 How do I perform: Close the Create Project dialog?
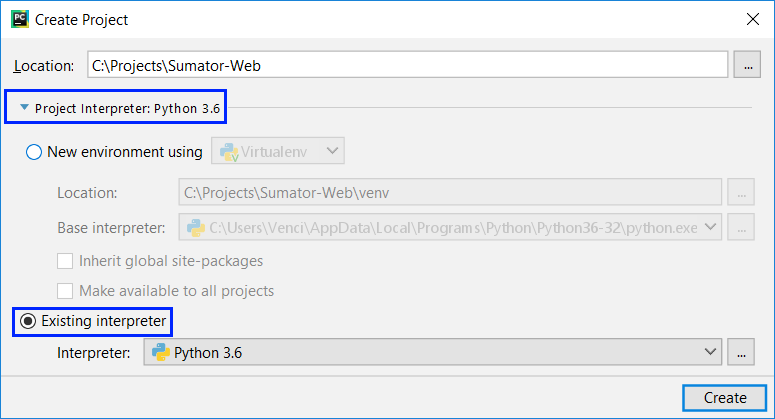[x=751, y=19]
